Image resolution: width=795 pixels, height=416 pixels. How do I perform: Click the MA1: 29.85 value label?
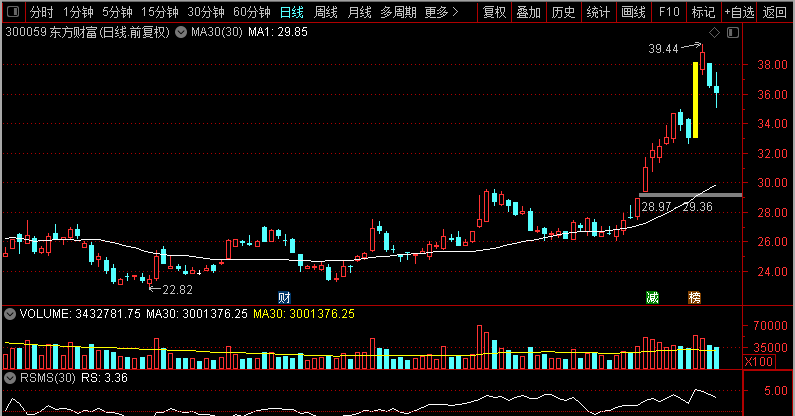point(278,32)
